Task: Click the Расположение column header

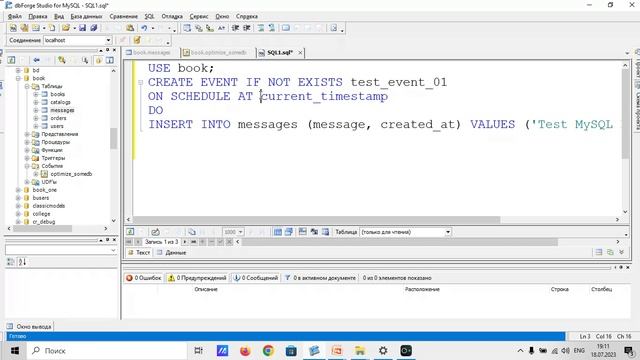Action: coord(422,289)
